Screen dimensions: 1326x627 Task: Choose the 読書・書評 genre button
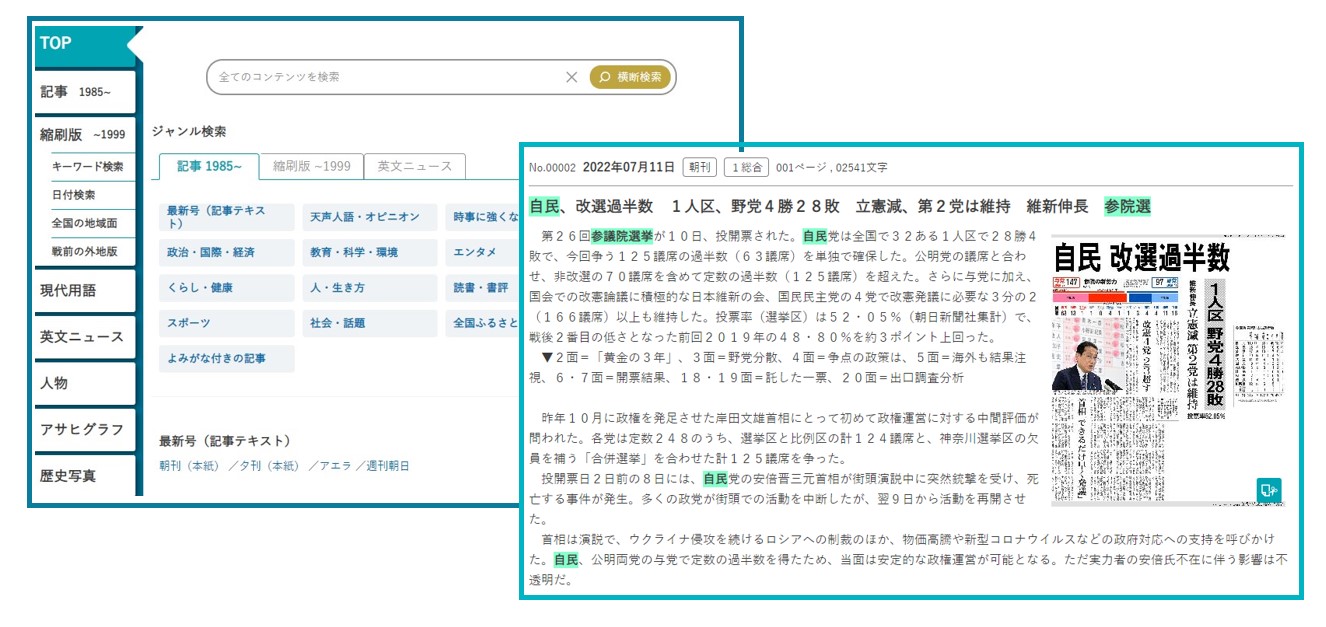coord(483,288)
